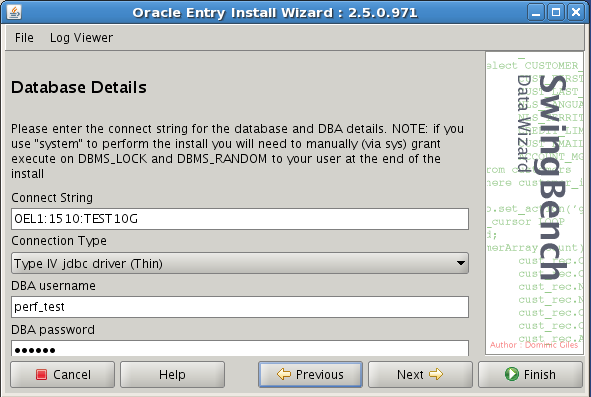Focus the DBA password field
The image size is (591, 397).
click(x=240, y=348)
